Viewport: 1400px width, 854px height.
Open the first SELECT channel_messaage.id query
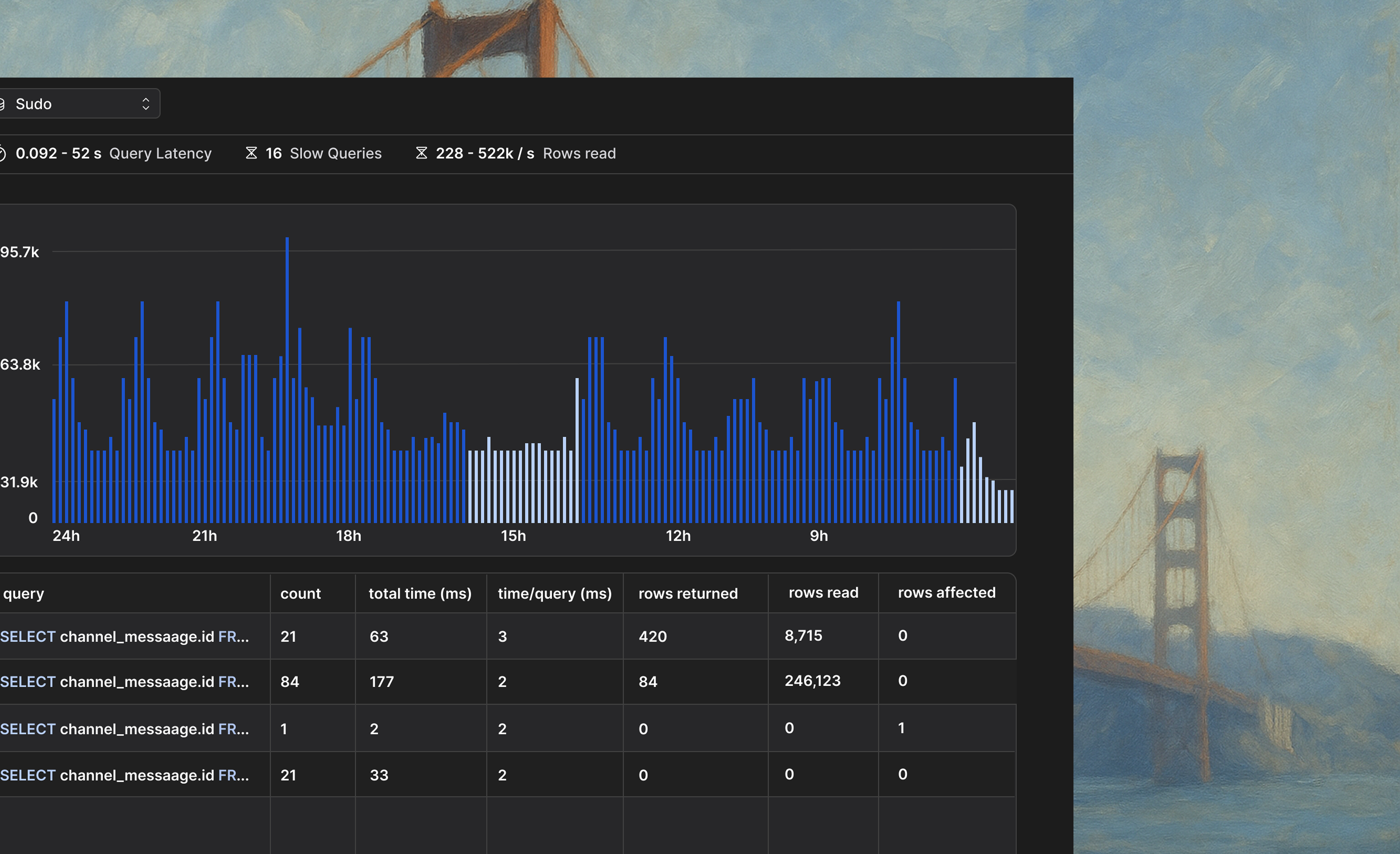124,636
